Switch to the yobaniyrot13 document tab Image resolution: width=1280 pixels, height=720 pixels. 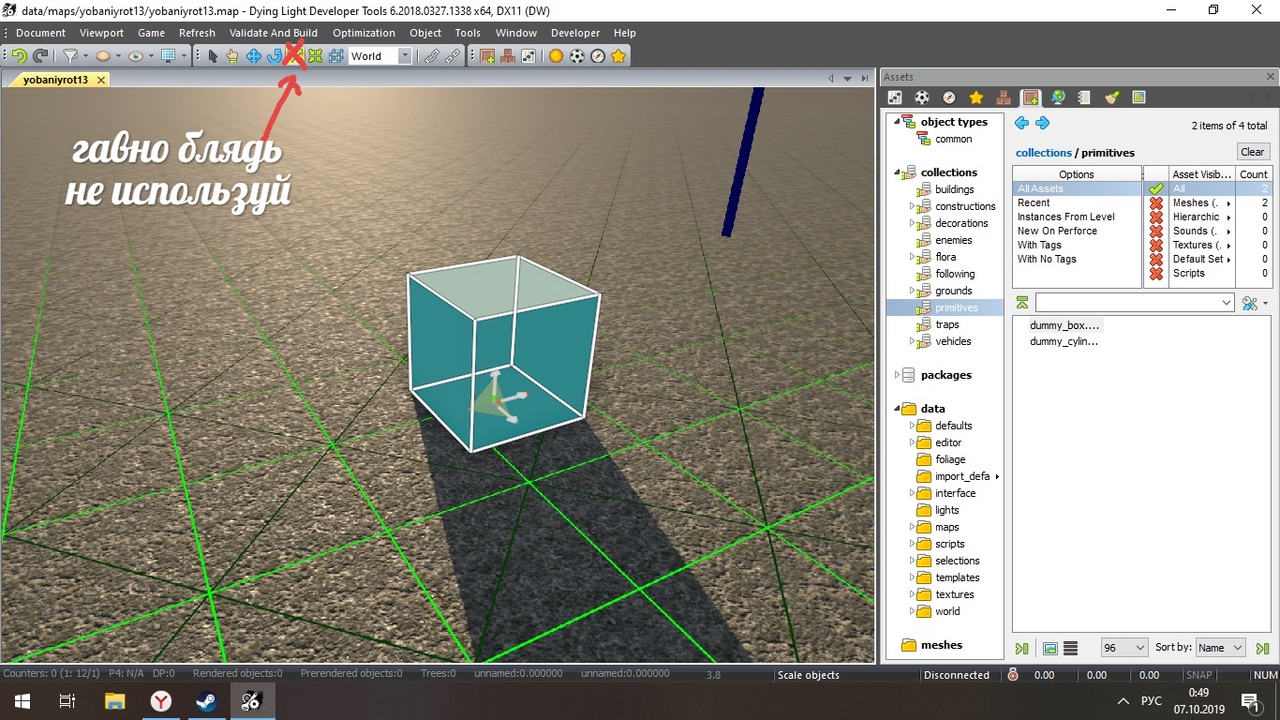(x=55, y=79)
